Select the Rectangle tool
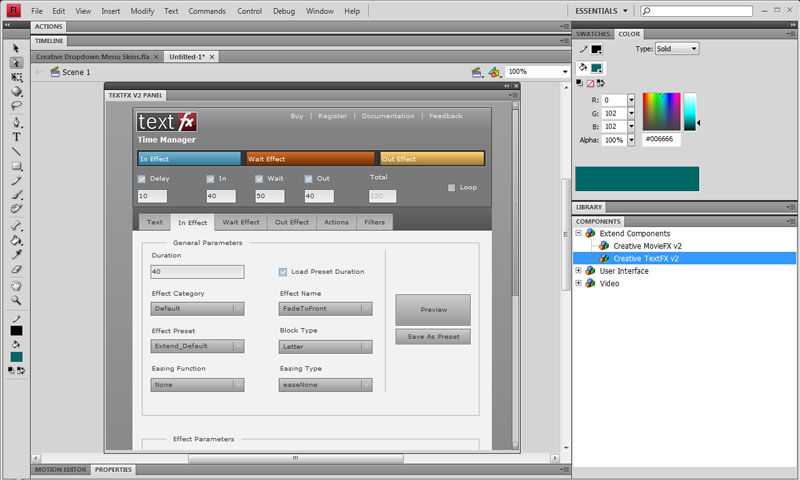Image resolution: width=800 pixels, height=480 pixels. (16, 166)
